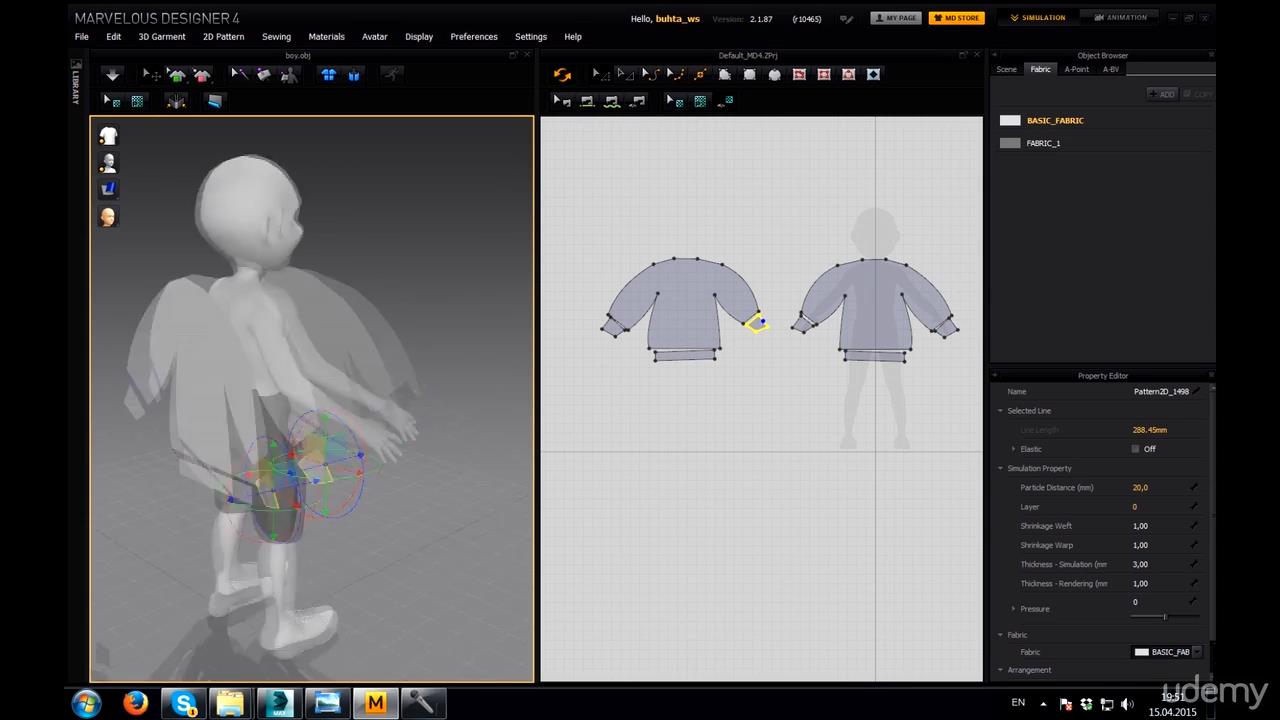Screen dimensions: 1280x720
Task: Click the BASIC_FABRIC white color swatch
Action: (x=1010, y=120)
